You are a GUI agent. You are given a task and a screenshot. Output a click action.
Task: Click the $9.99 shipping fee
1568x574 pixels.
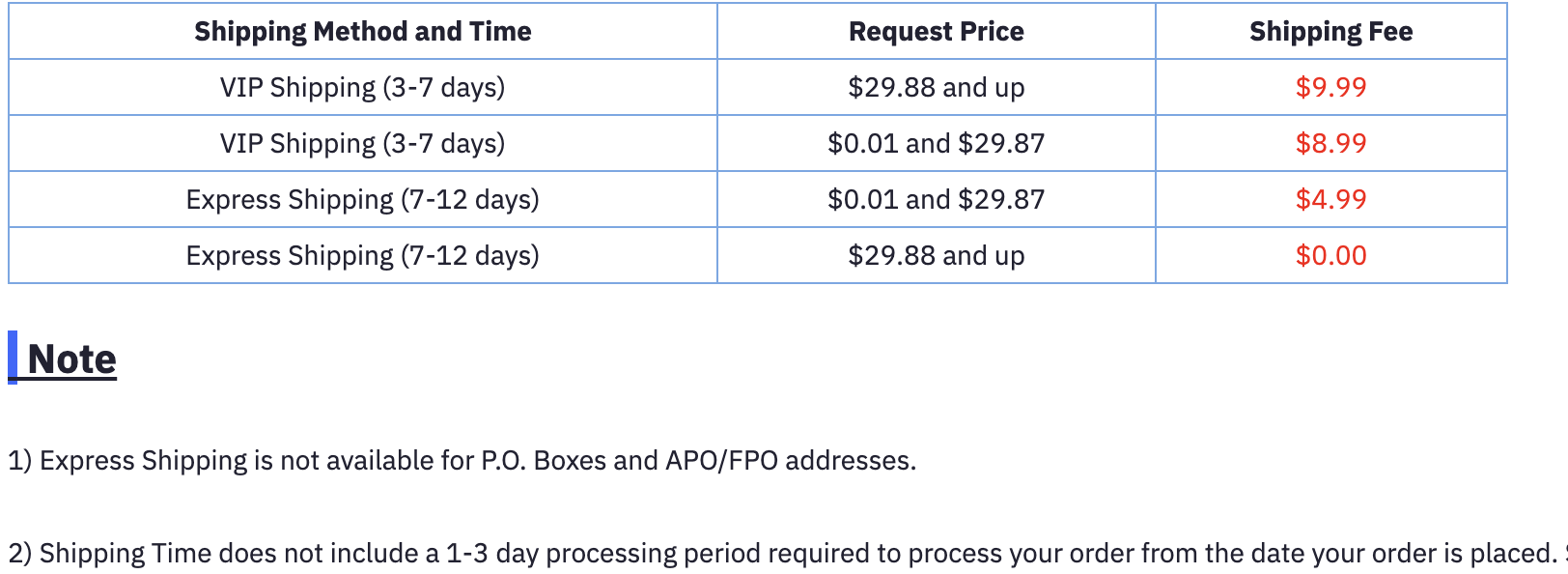[1330, 88]
